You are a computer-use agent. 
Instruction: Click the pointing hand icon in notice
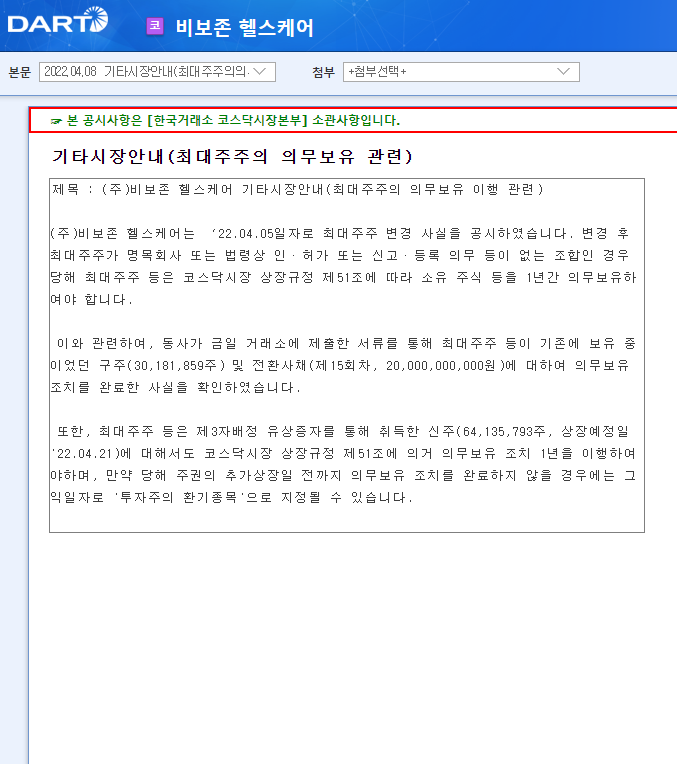click(56, 121)
